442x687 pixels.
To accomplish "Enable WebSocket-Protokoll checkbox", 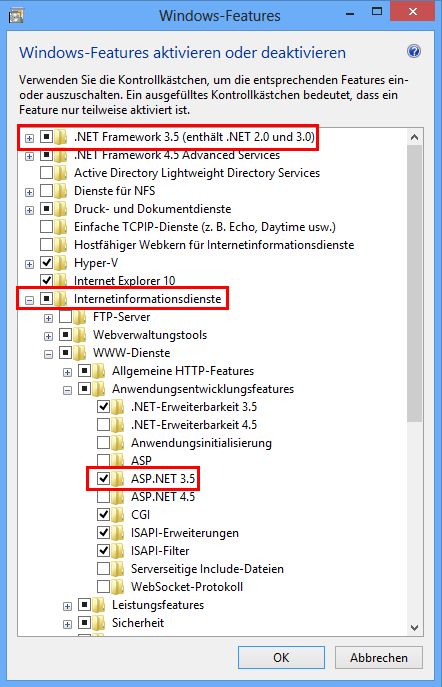I will [103, 586].
